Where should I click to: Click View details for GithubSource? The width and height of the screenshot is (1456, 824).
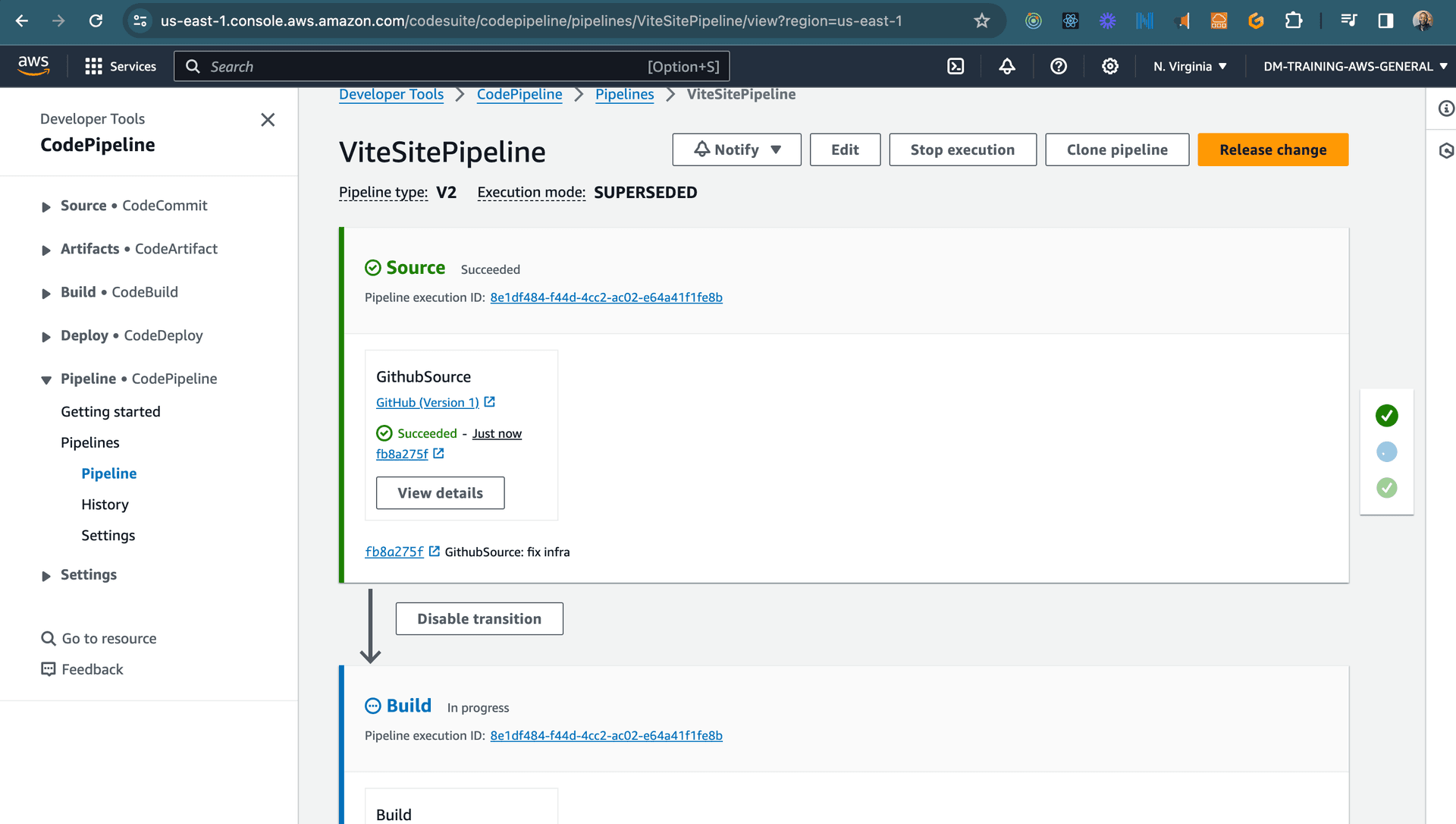440,493
